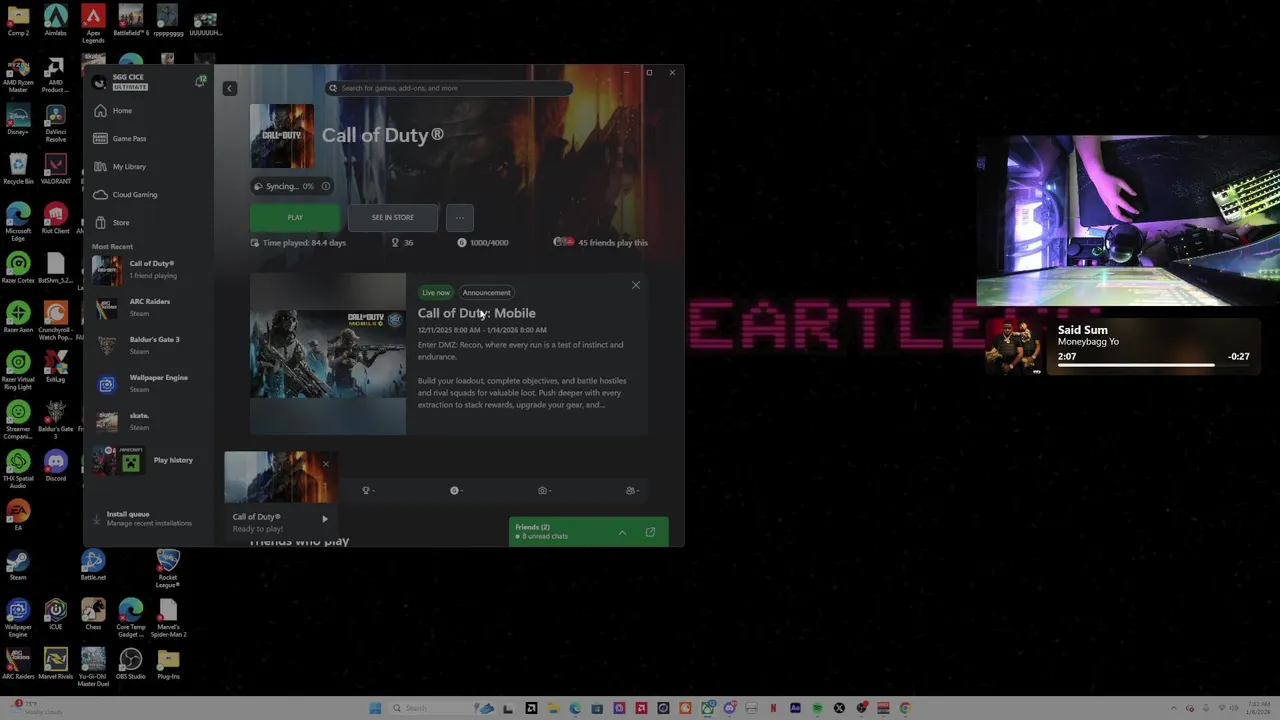Click the friends tab icon
Viewport: 1280px width, 720px height.
pos(631,490)
